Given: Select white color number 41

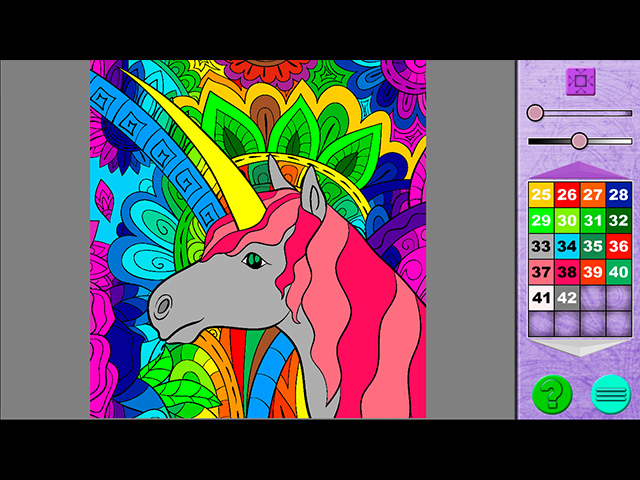Looking at the screenshot, I should [541, 297].
